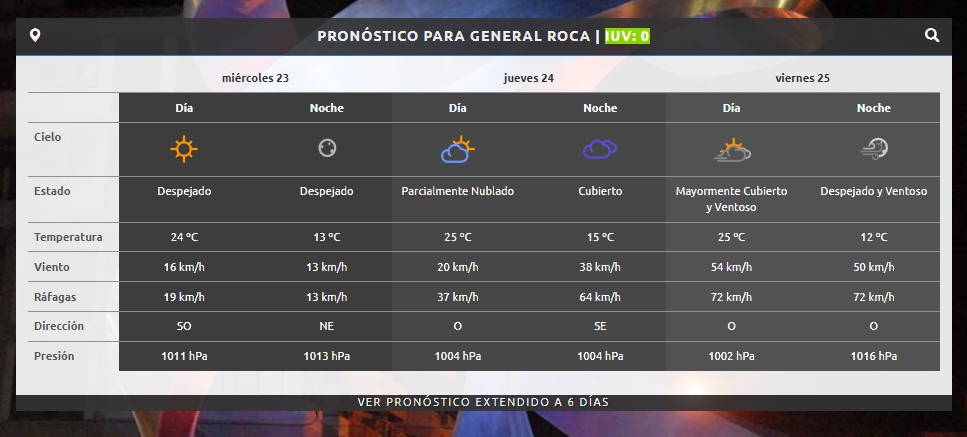The width and height of the screenshot is (967, 437).
Task: Select Friday night clear windy icon
Action: click(x=874, y=149)
